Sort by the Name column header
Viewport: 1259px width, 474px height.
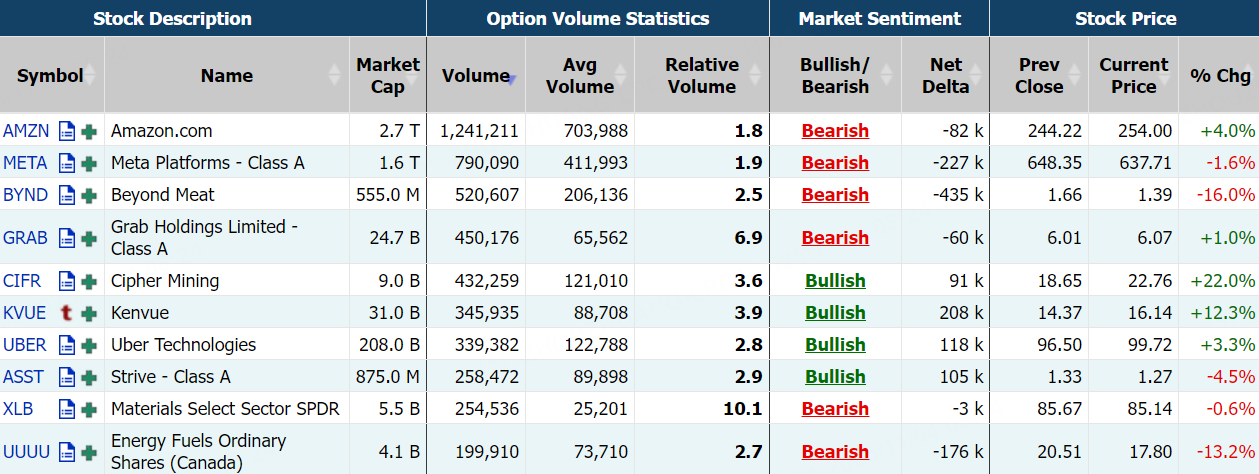coord(227,76)
